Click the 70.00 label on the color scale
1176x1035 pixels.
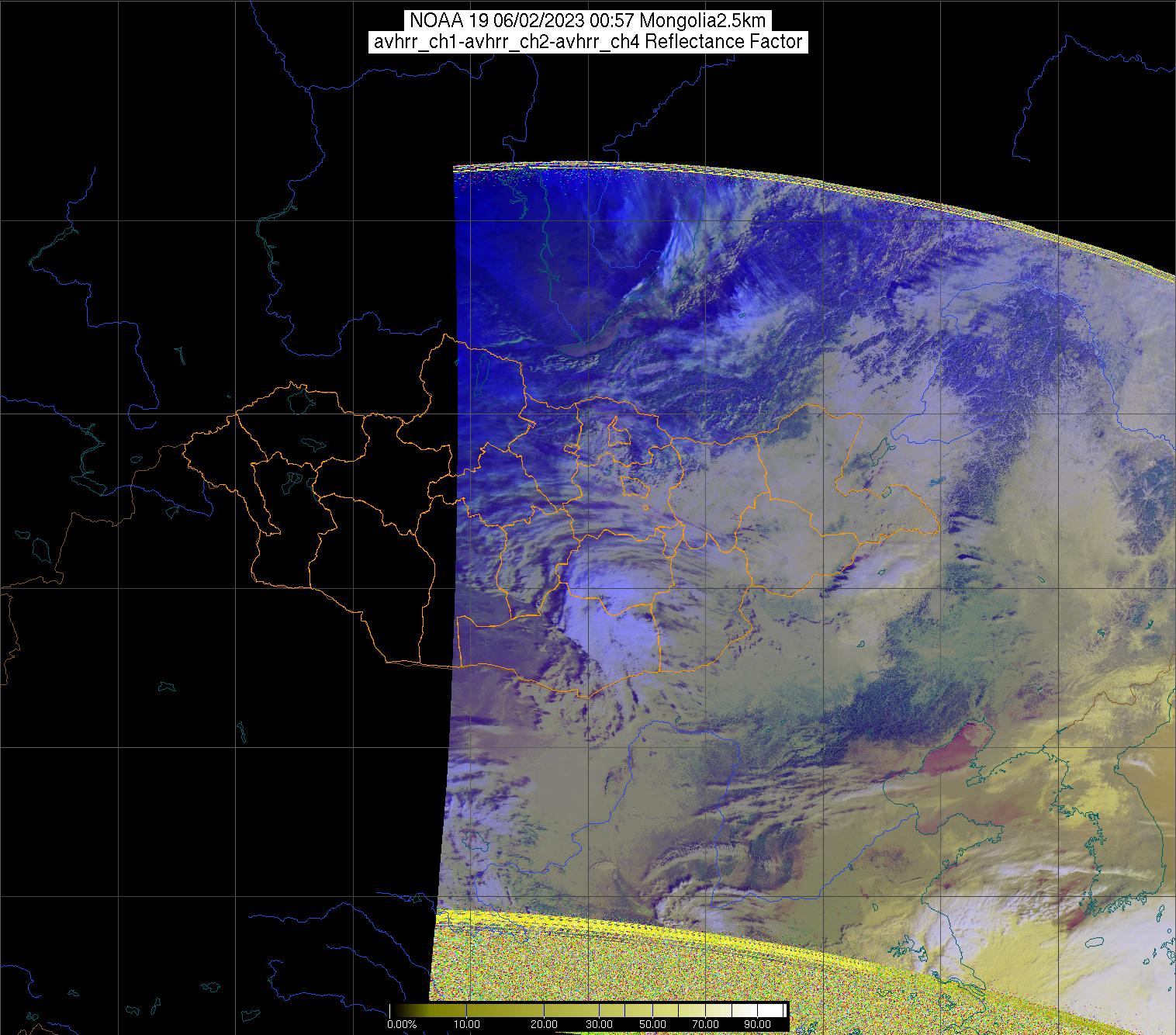coord(706,1025)
